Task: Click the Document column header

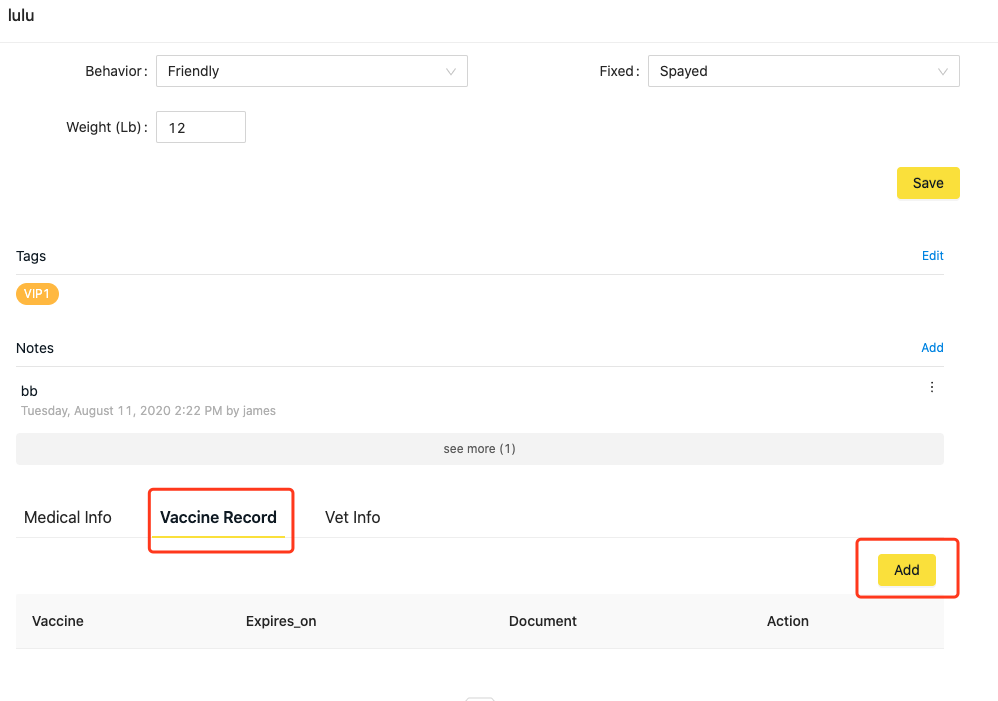Action: tap(542, 621)
